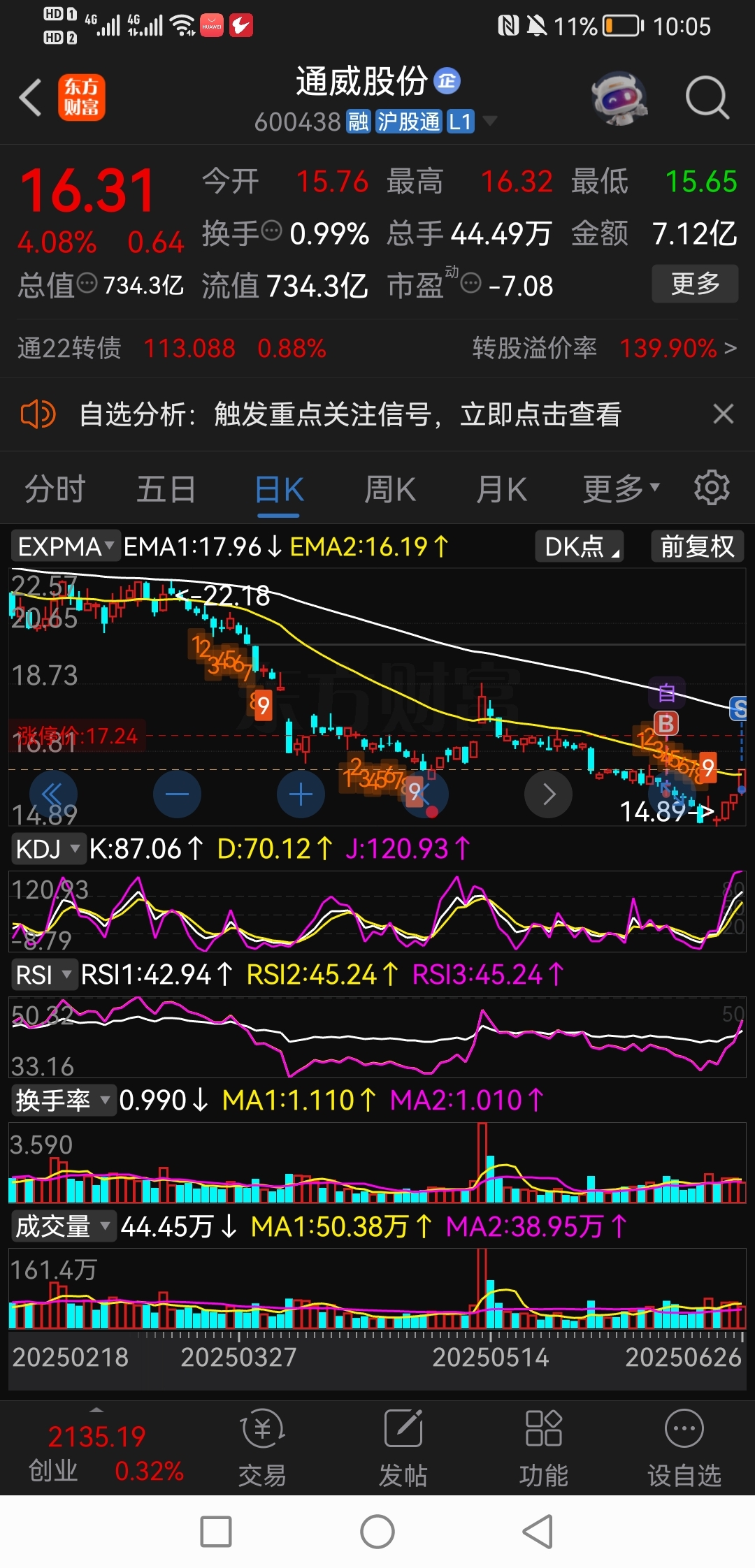Tap Android back triangle button
This screenshot has width=755, height=1568.
[538, 1532]
